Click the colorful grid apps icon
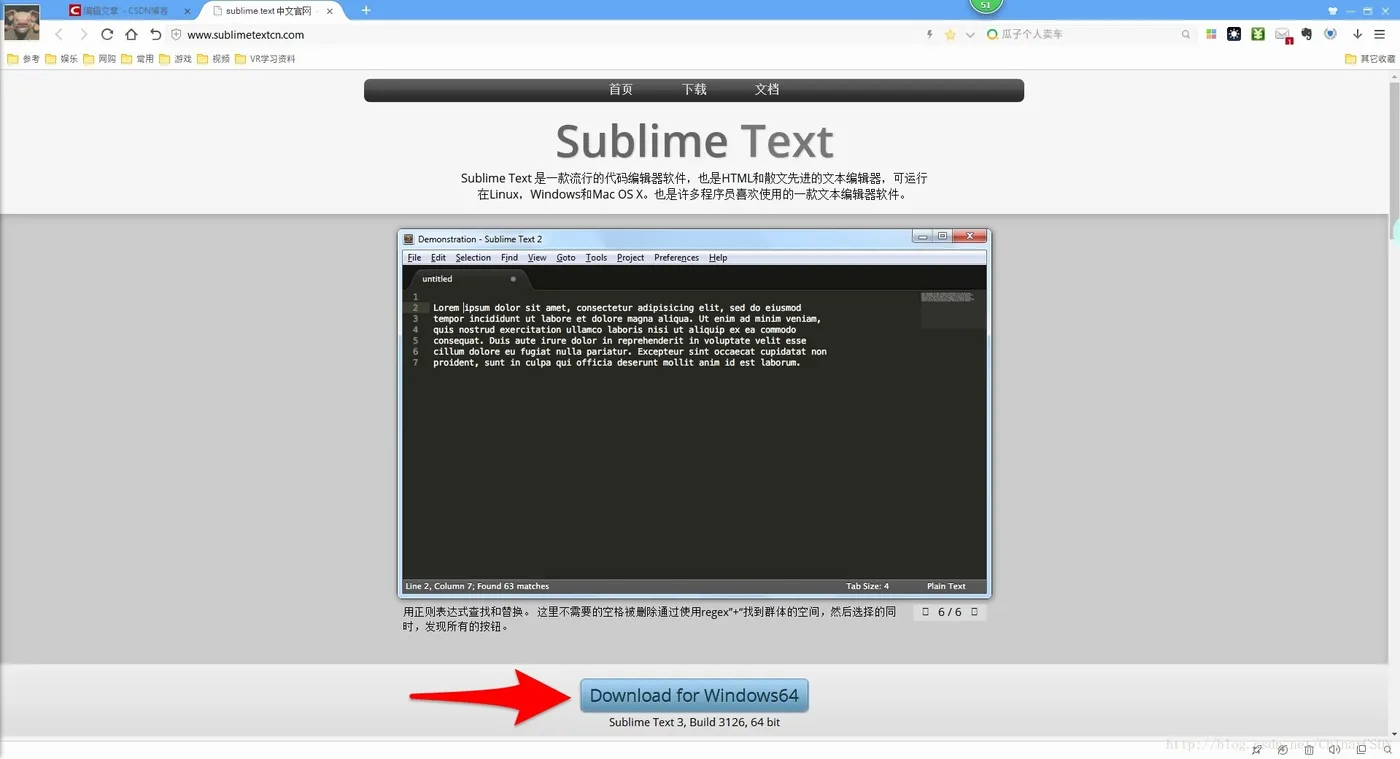This screenshot has width=1400, height=759. tap(1210, 33)
